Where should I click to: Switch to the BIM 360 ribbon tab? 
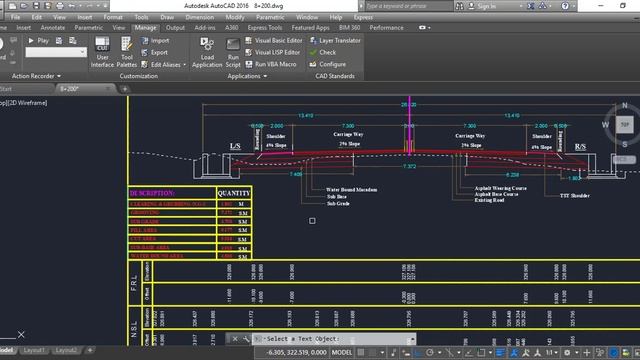coord(349,28)
